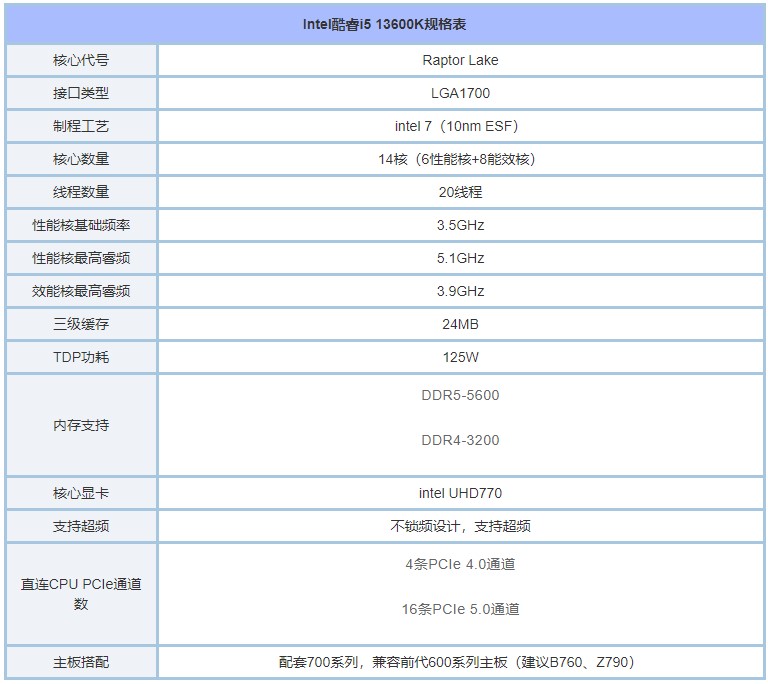768x684 pixels.
Task: Click the '4条PCIe 4.0通道' value
Action: [x=460, y=564]
